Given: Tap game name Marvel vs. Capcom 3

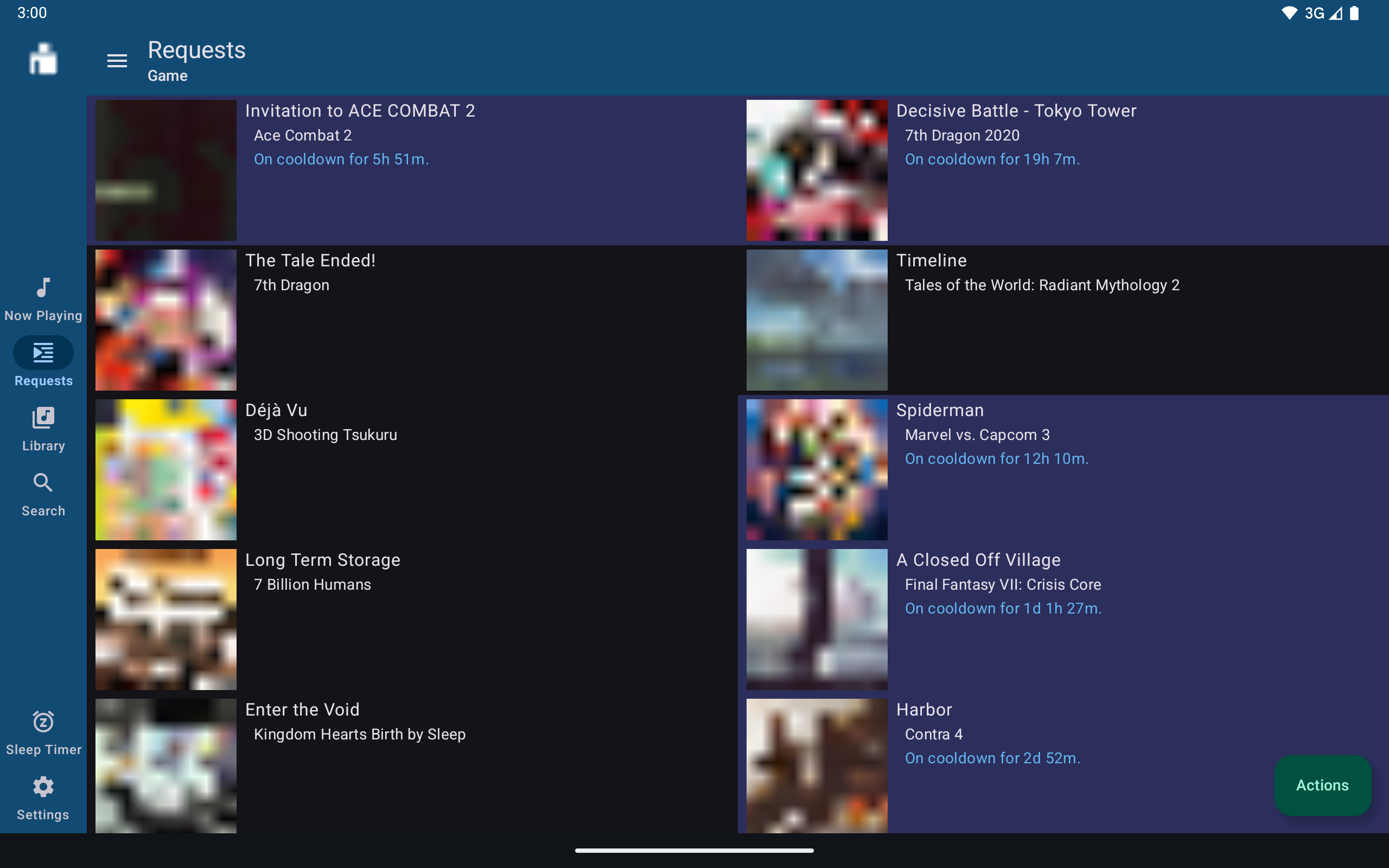Looking at the screenshot, I should click(x=977, y=435).
